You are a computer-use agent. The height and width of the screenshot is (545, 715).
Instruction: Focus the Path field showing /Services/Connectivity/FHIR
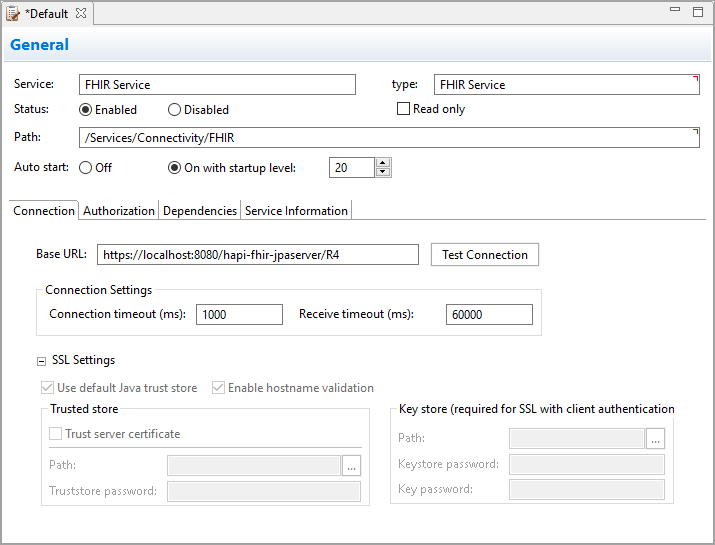point(388,138)
